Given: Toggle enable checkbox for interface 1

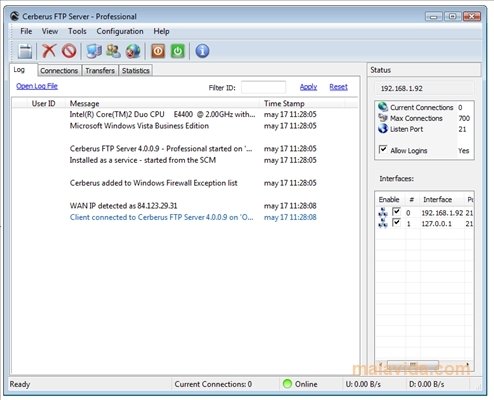Looking at the screenshot, I should pos(396,222).
